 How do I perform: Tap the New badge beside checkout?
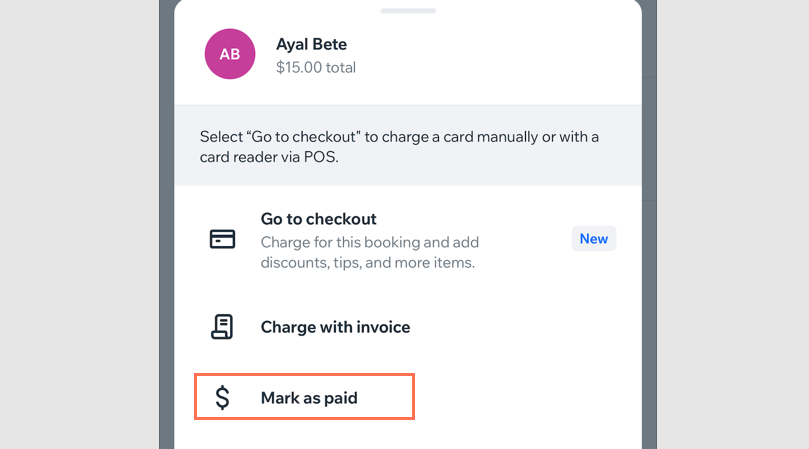click(x=594, y=239)
